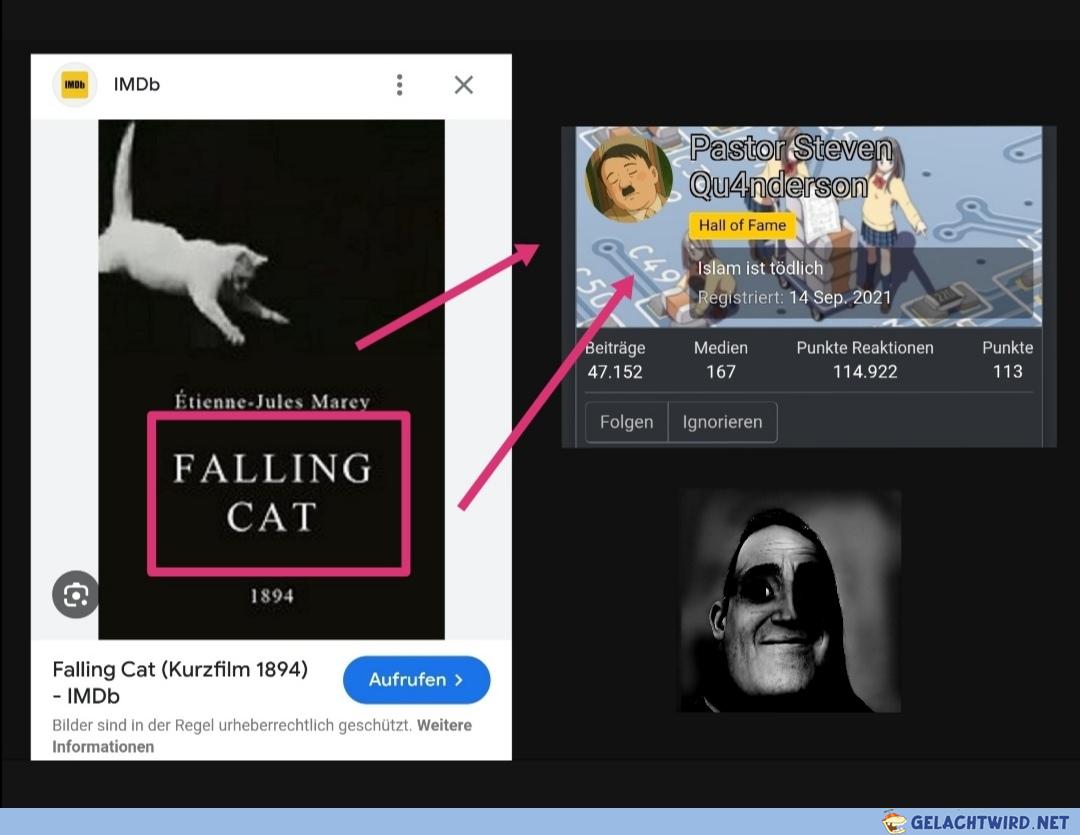
Task: Click the dark face meme image
Action: point(790,601)
